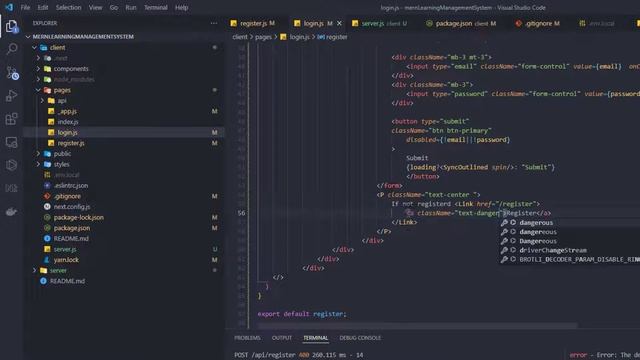The width and height of the screenshot is (640, 360).
Task: Open _app.js in the explorer
Action: 67,111
